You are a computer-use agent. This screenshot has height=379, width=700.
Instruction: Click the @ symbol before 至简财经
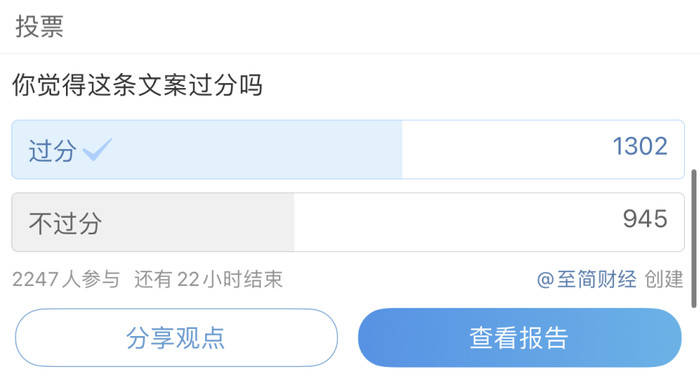(x=546, y=280)
